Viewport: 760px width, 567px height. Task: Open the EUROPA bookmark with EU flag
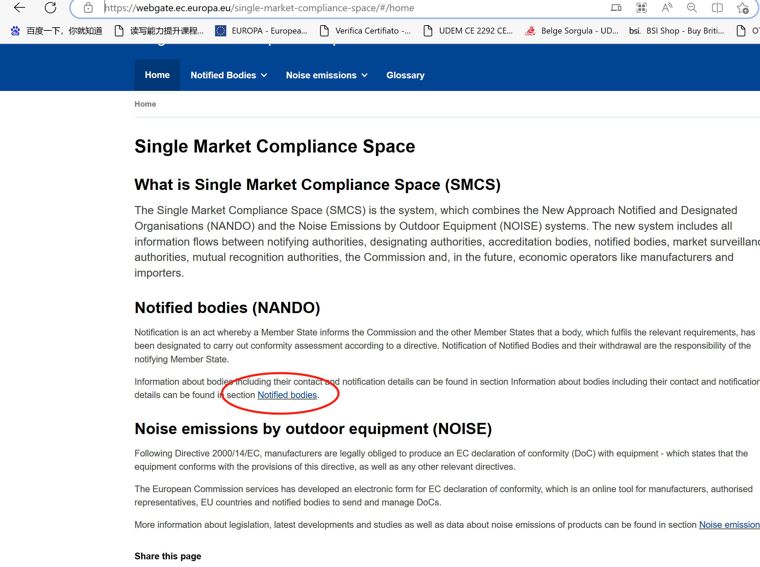(x=261, y=31)
